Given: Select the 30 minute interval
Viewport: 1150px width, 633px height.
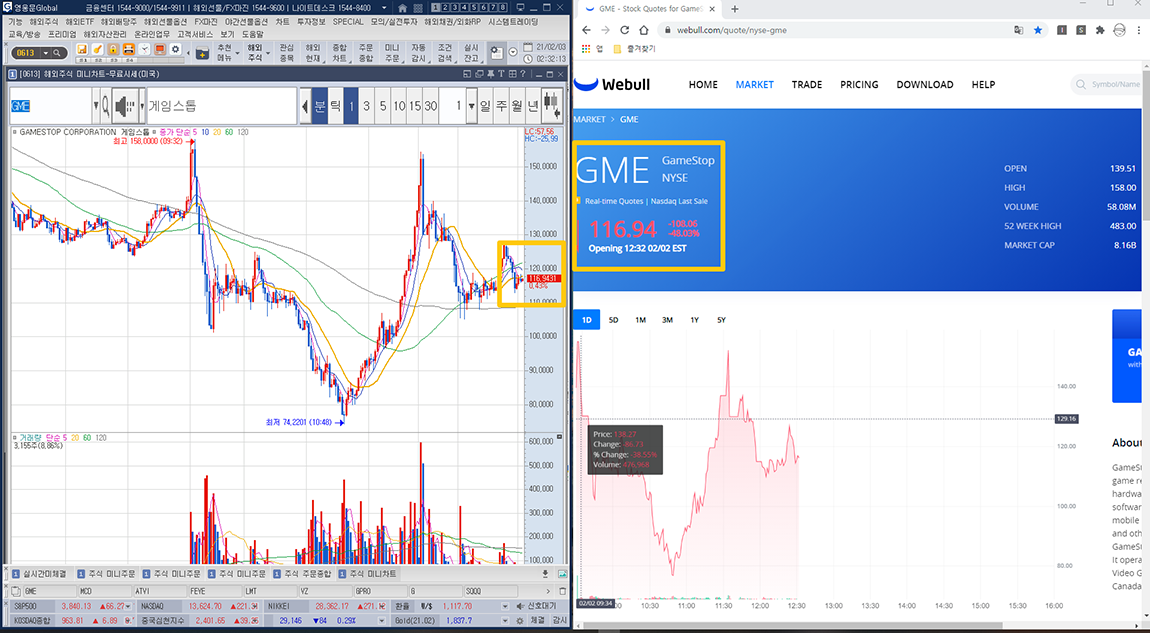Looking at the screenshot, I should coord(431,106).
